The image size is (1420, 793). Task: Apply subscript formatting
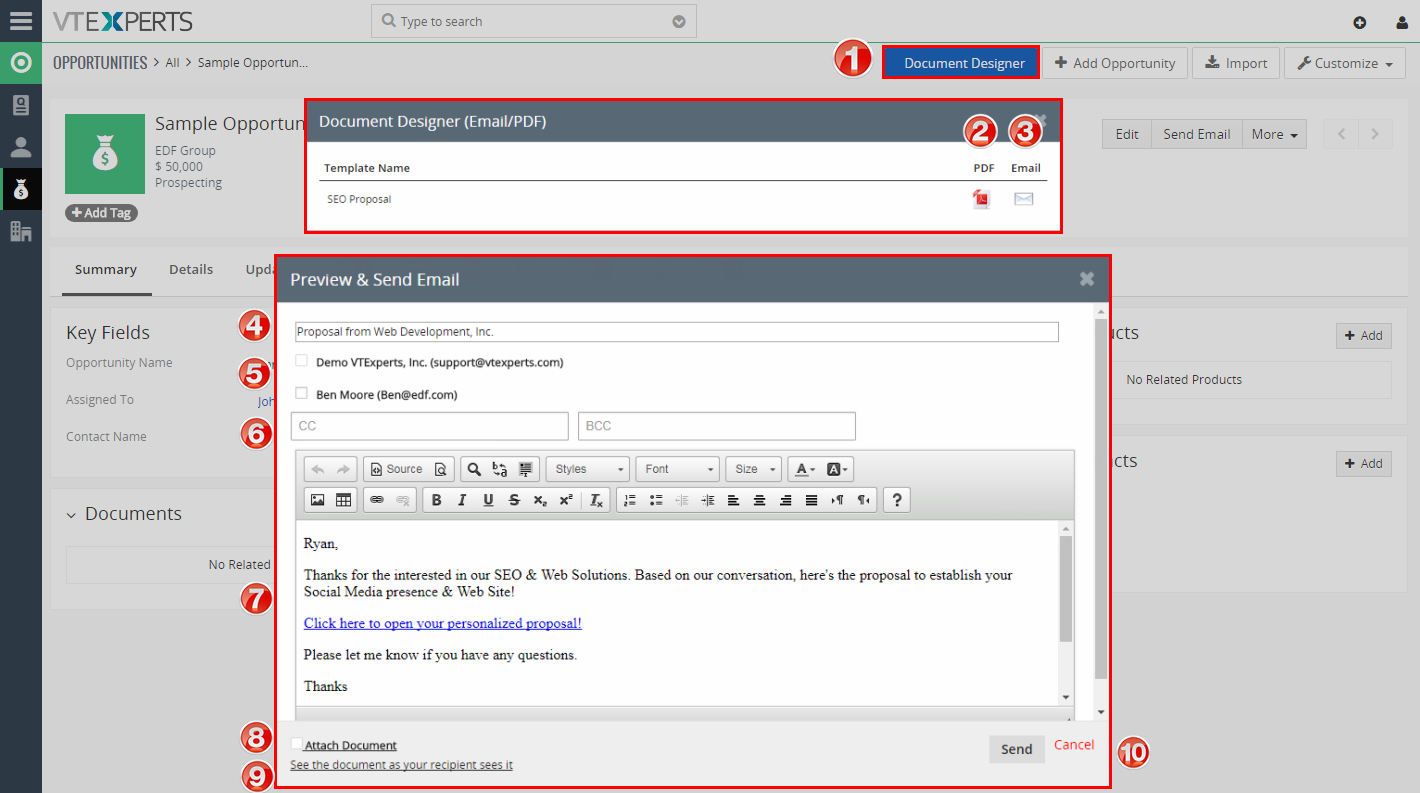540,500
